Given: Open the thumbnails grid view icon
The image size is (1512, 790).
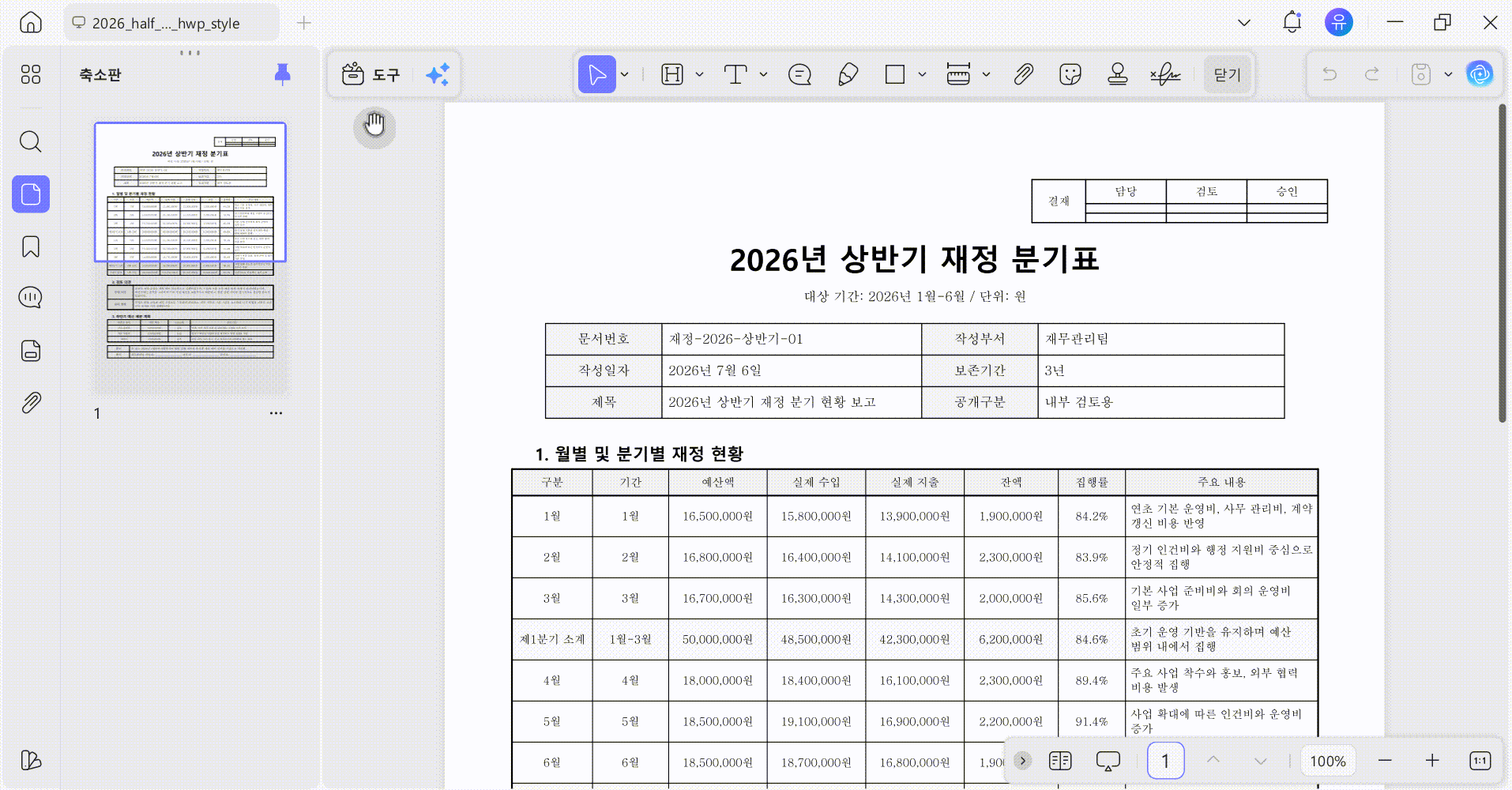Looking at the screenshot, I should point(31,74).
